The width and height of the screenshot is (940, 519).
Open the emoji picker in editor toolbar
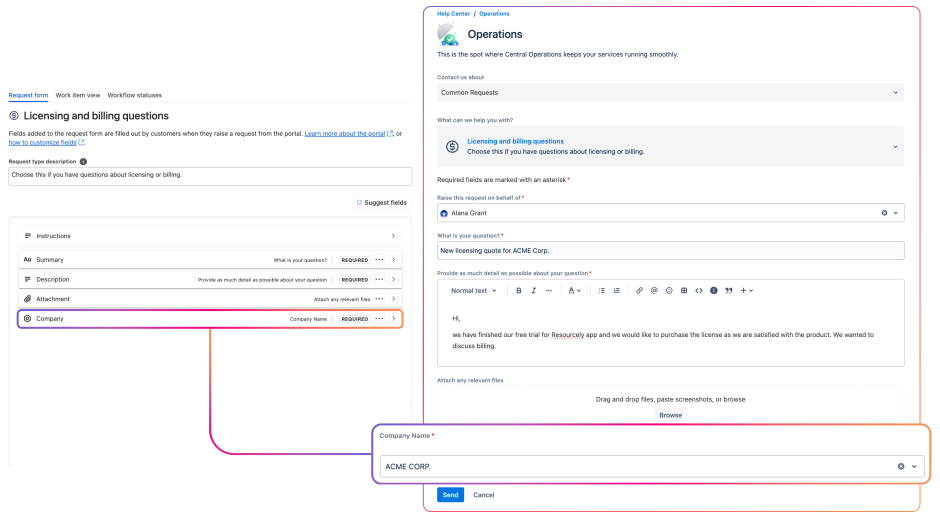[669, 291]
